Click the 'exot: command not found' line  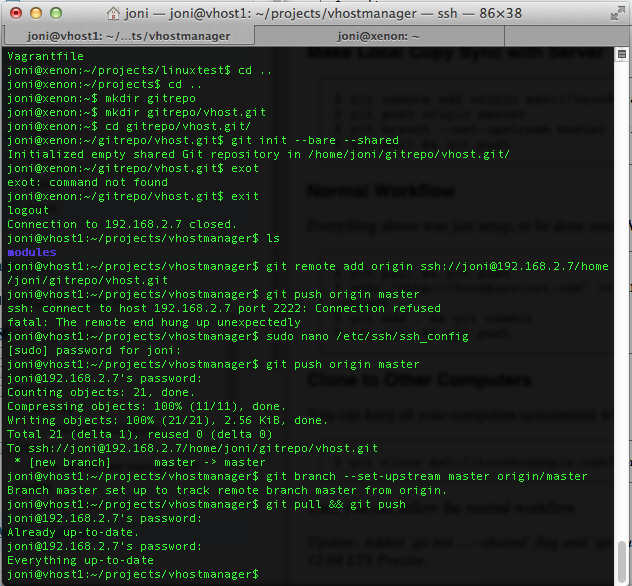click(87, 182)
